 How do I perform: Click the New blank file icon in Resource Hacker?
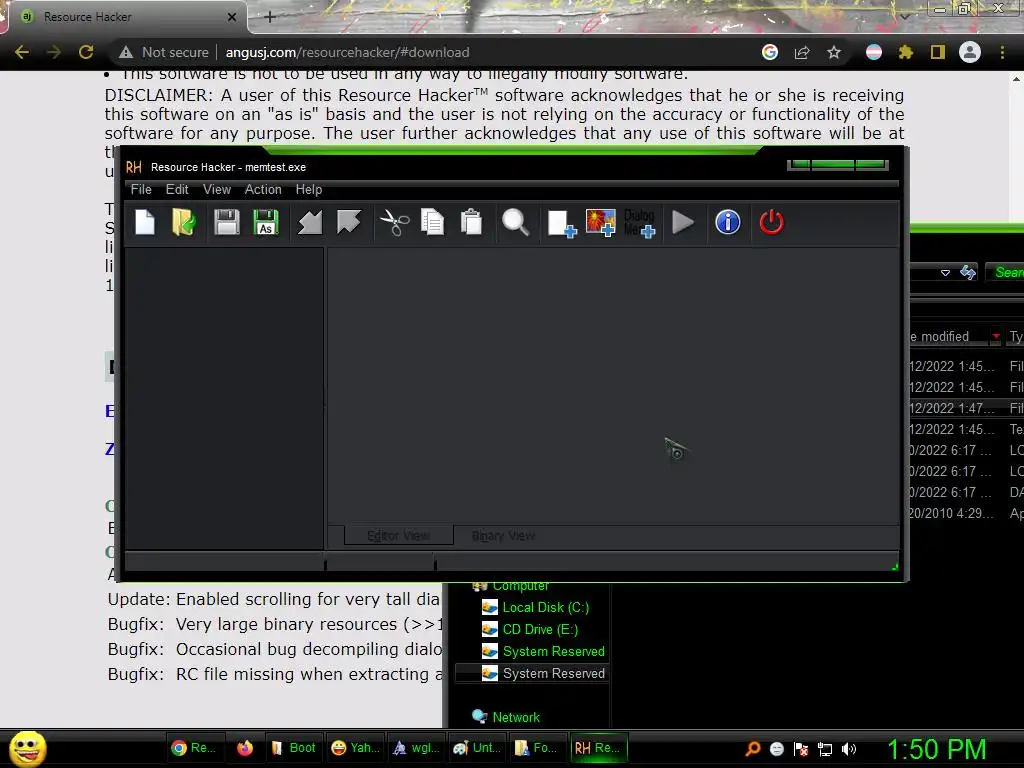[145, 222]
